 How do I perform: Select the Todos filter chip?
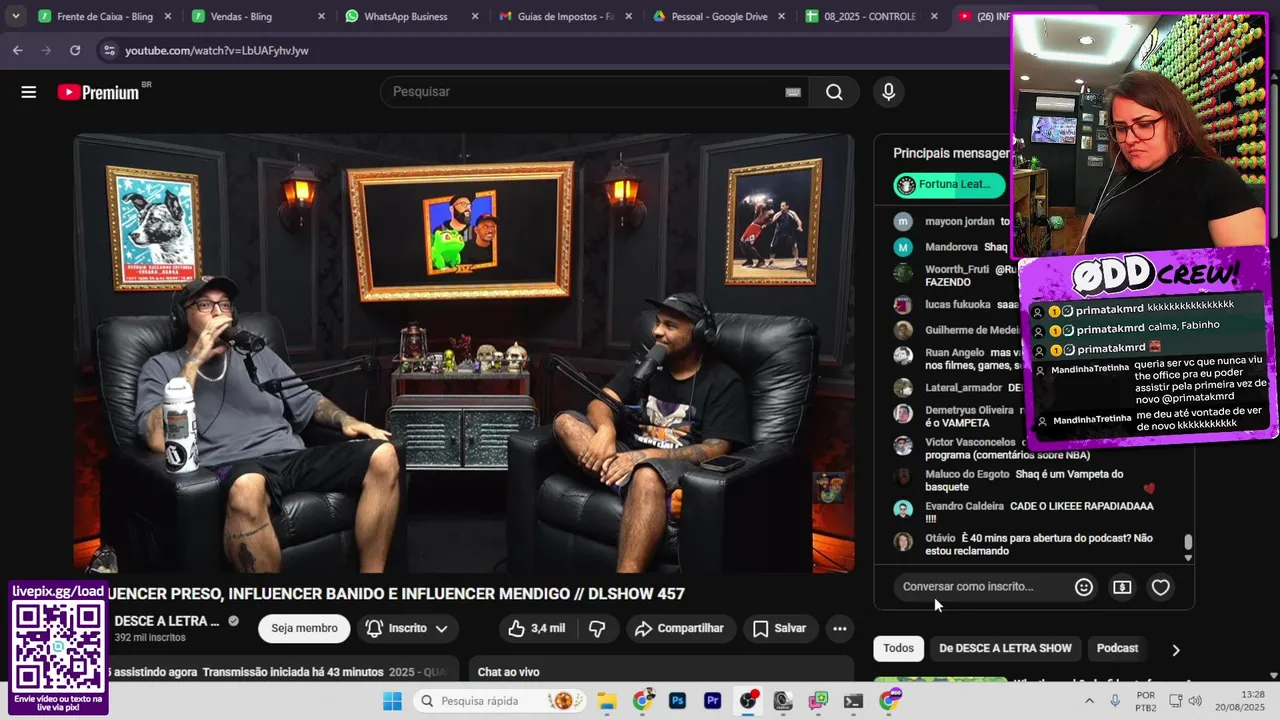898,648
